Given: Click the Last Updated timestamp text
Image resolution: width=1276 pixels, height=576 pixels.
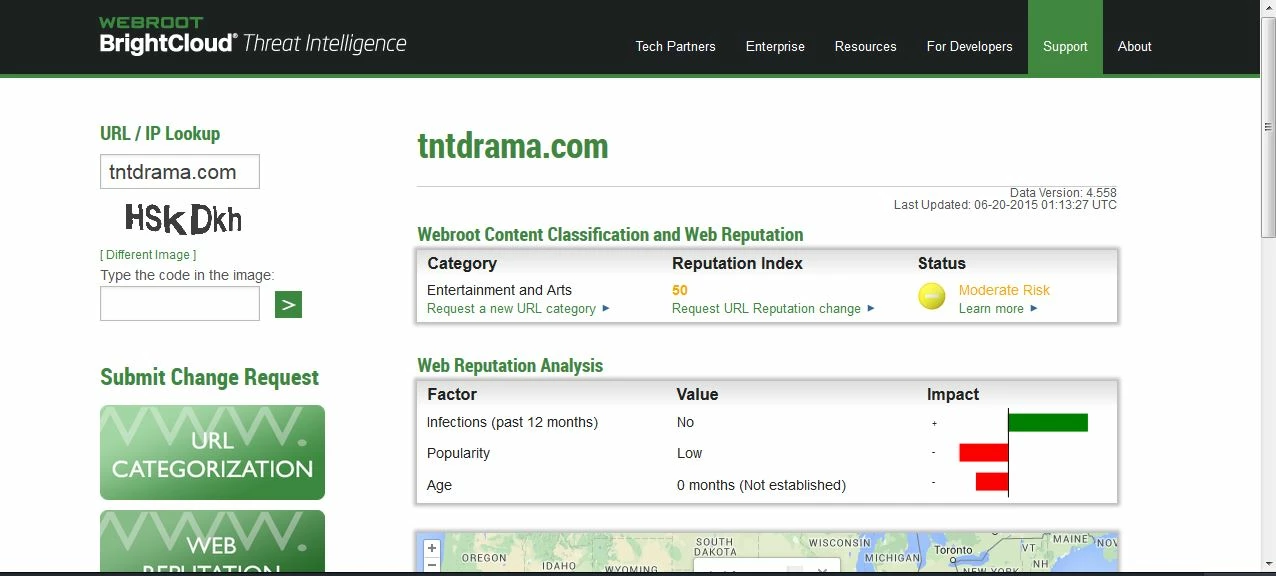Looking at the screenshot, I should (x=1005, y=204).
